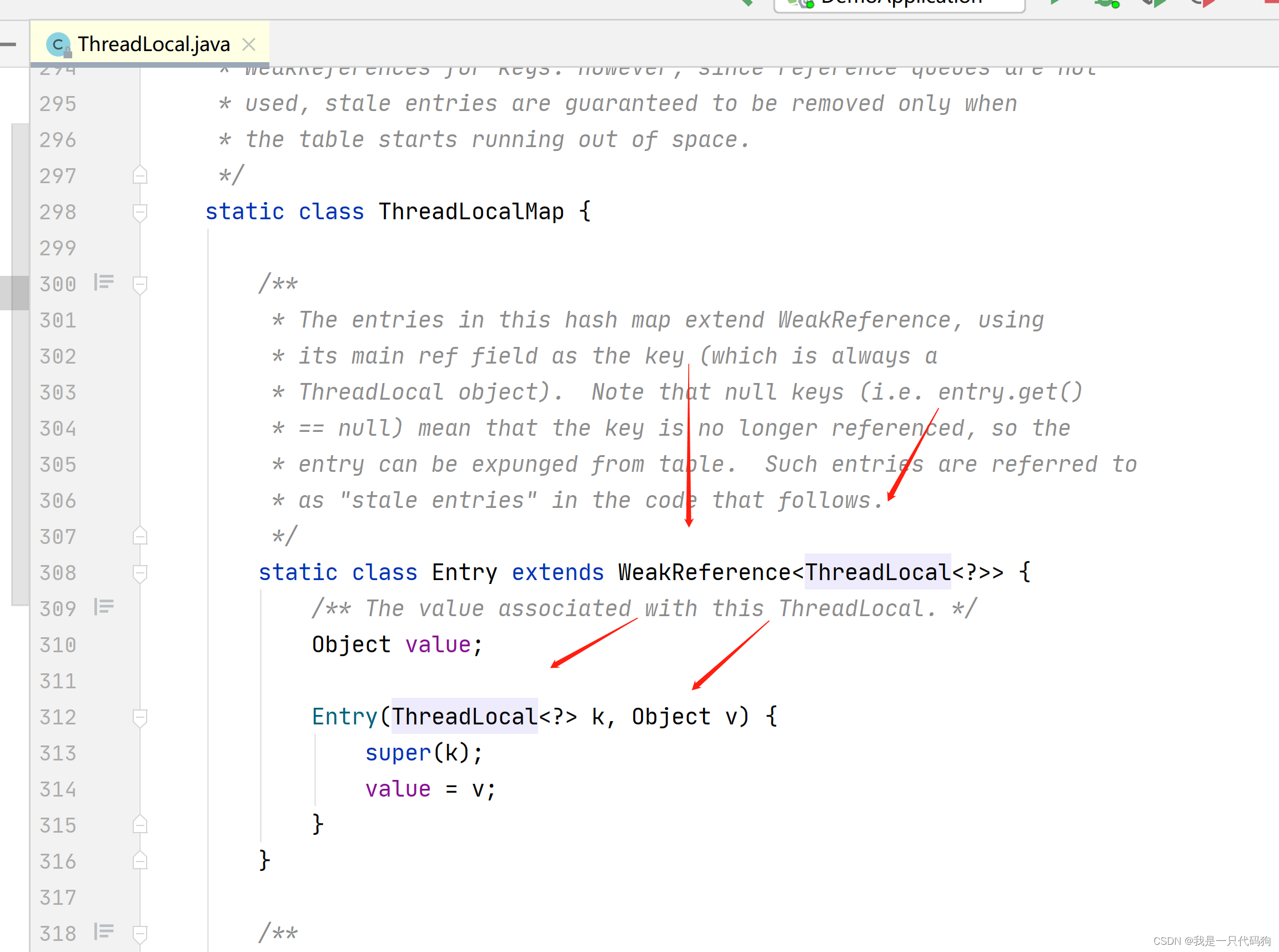This screenshot has width=1279, height=952.
Task: Click the hide panel dash icon at left
Action: 8,44
